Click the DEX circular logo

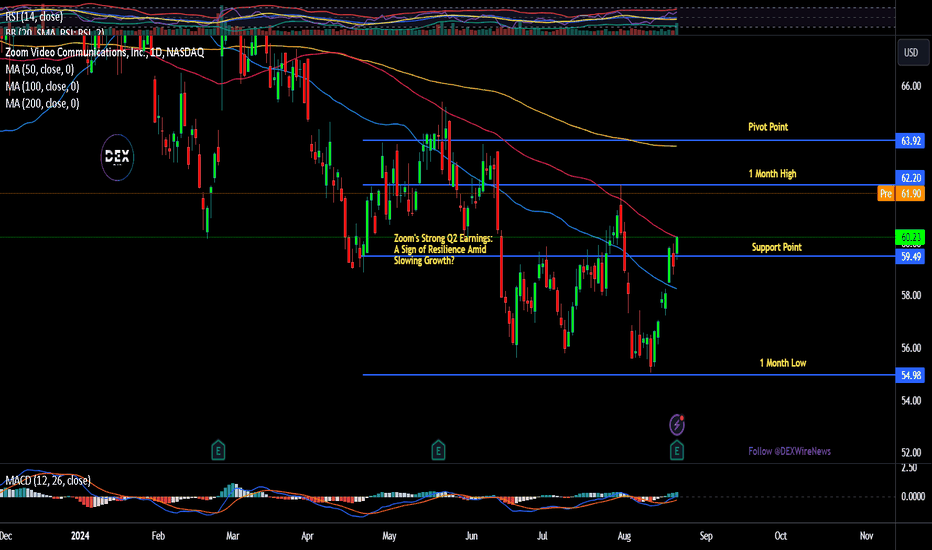point(117,157)
